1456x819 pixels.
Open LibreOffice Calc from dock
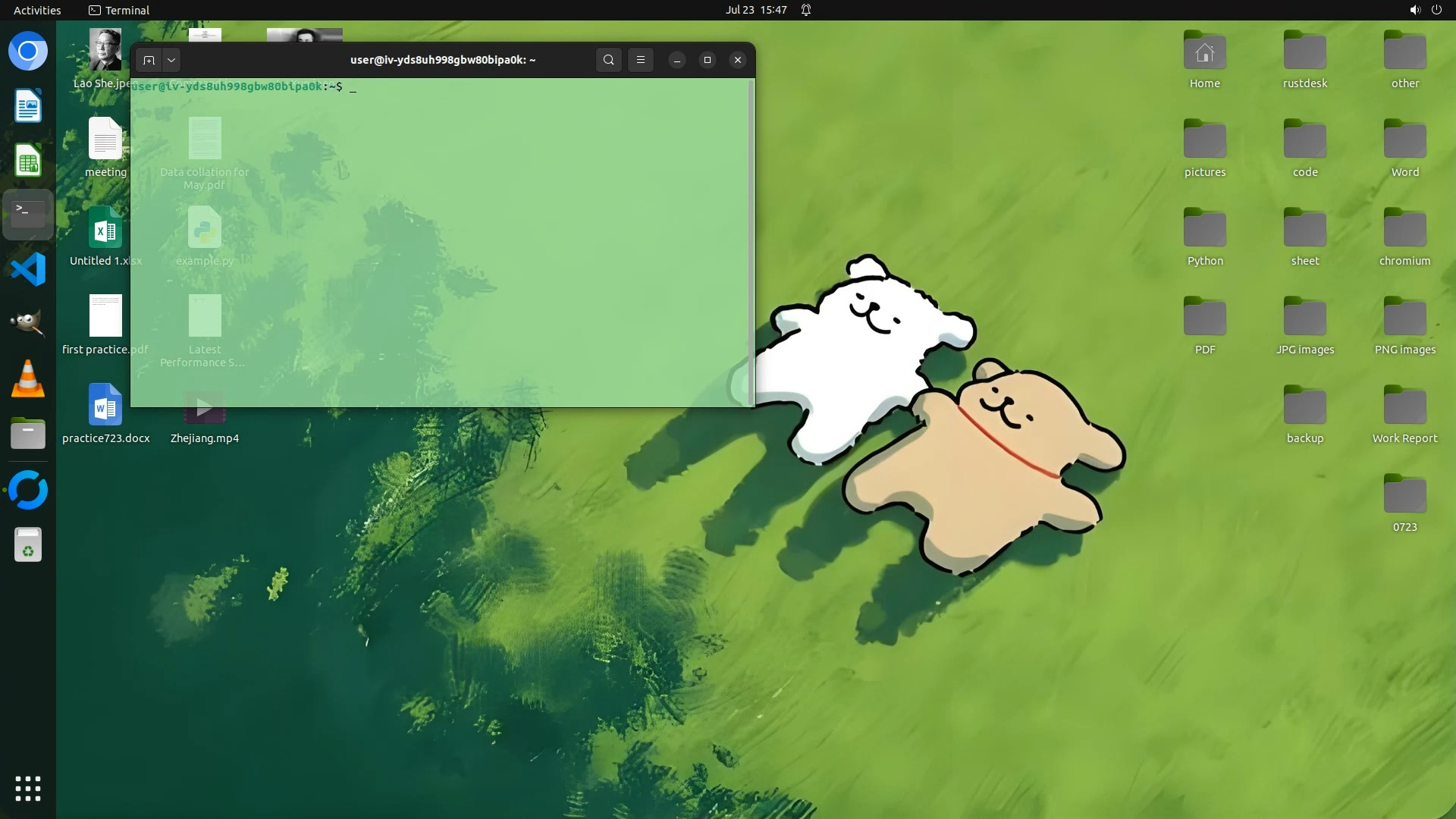(x=28, y=160)
